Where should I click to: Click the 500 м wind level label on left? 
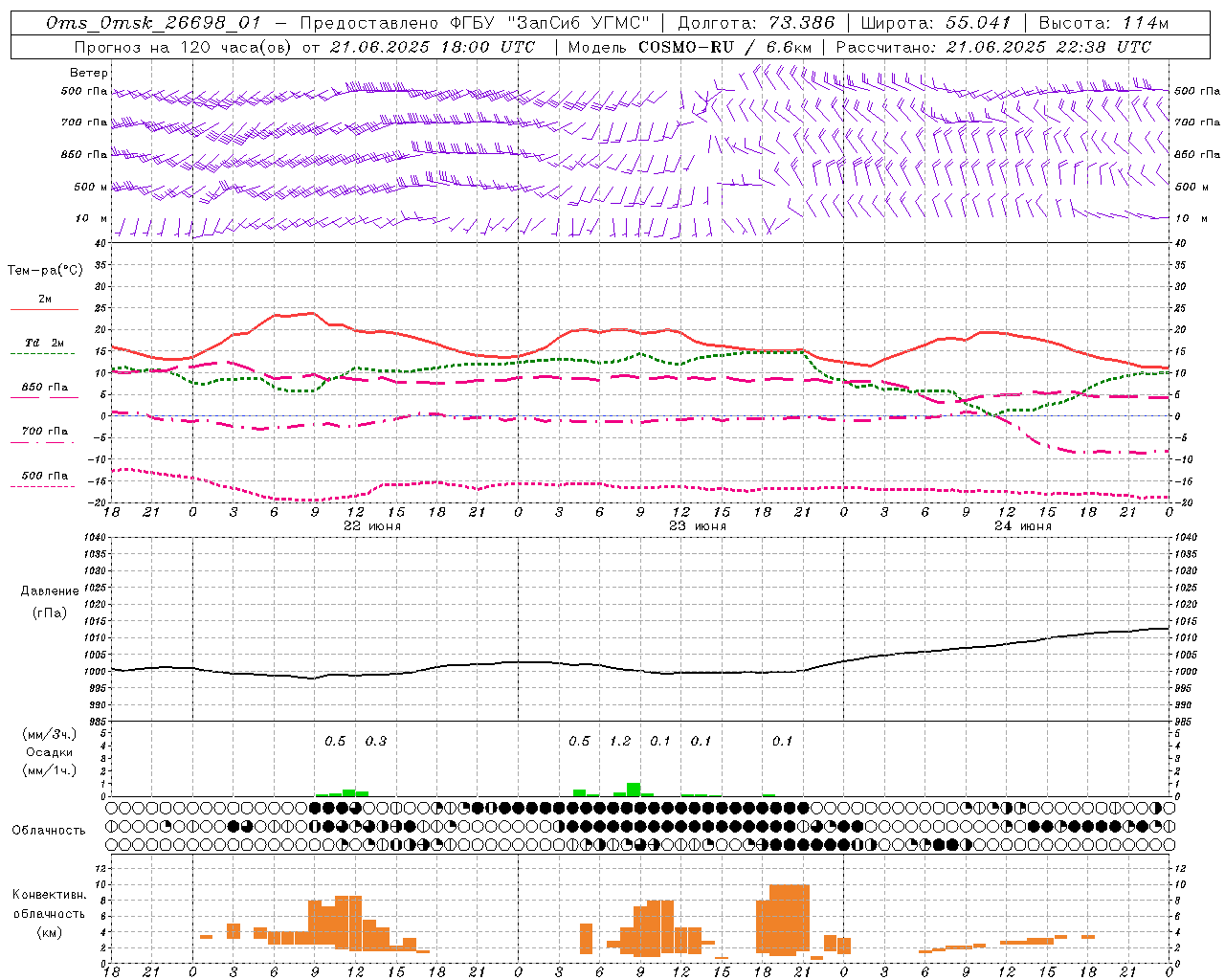click(x=91, y=187)
